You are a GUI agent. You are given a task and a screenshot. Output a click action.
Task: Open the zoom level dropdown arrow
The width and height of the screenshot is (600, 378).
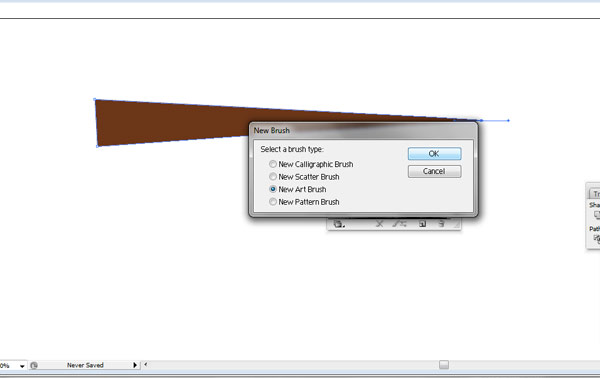click(22, 366)
